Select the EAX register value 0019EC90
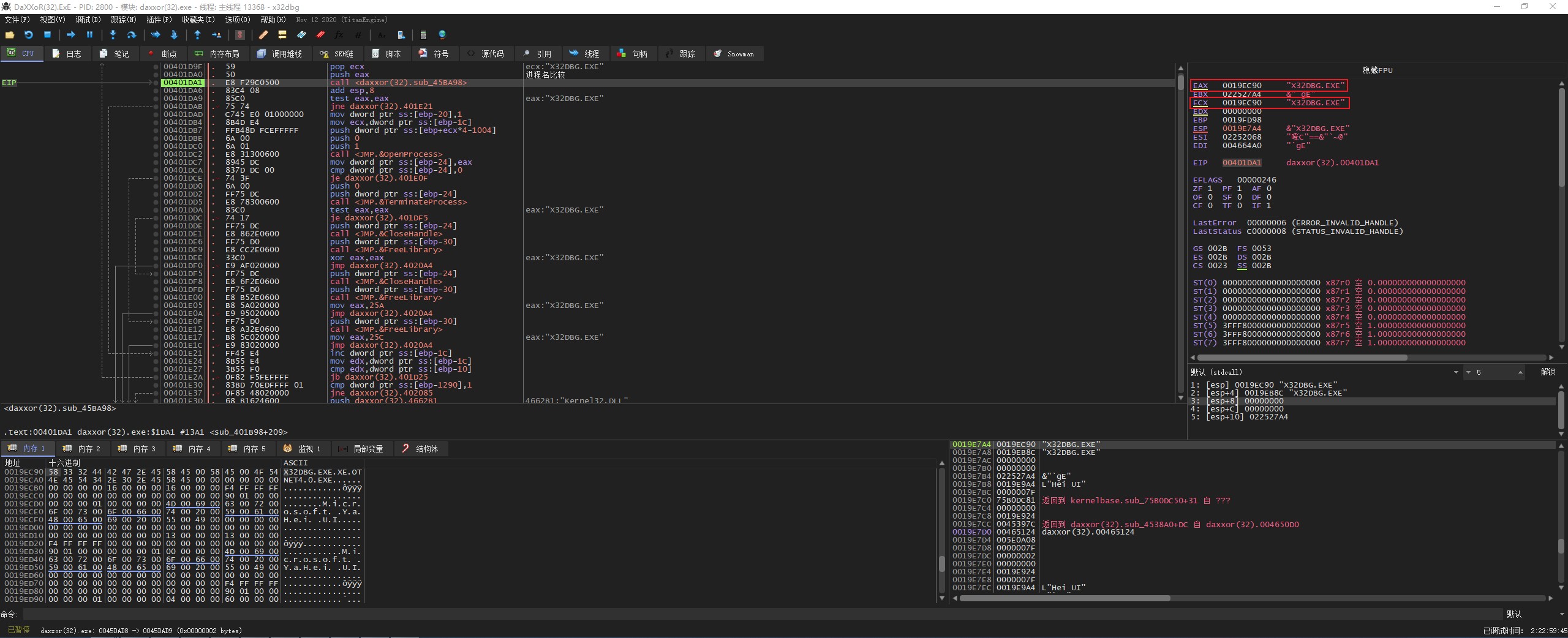This screenshot has height=638, width=1568. coord(1242,86)
